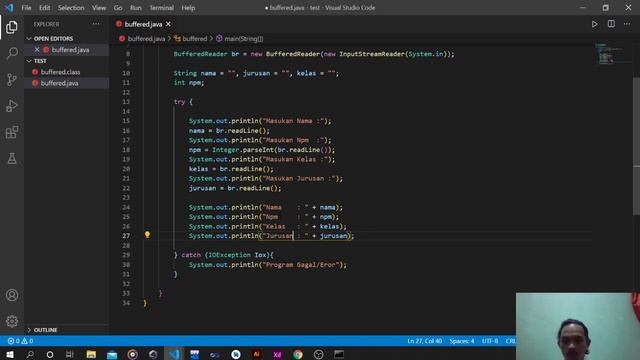Click Ln 27, Col 40 status entry
The image size is (640, 360).
(x=424, y=341)
